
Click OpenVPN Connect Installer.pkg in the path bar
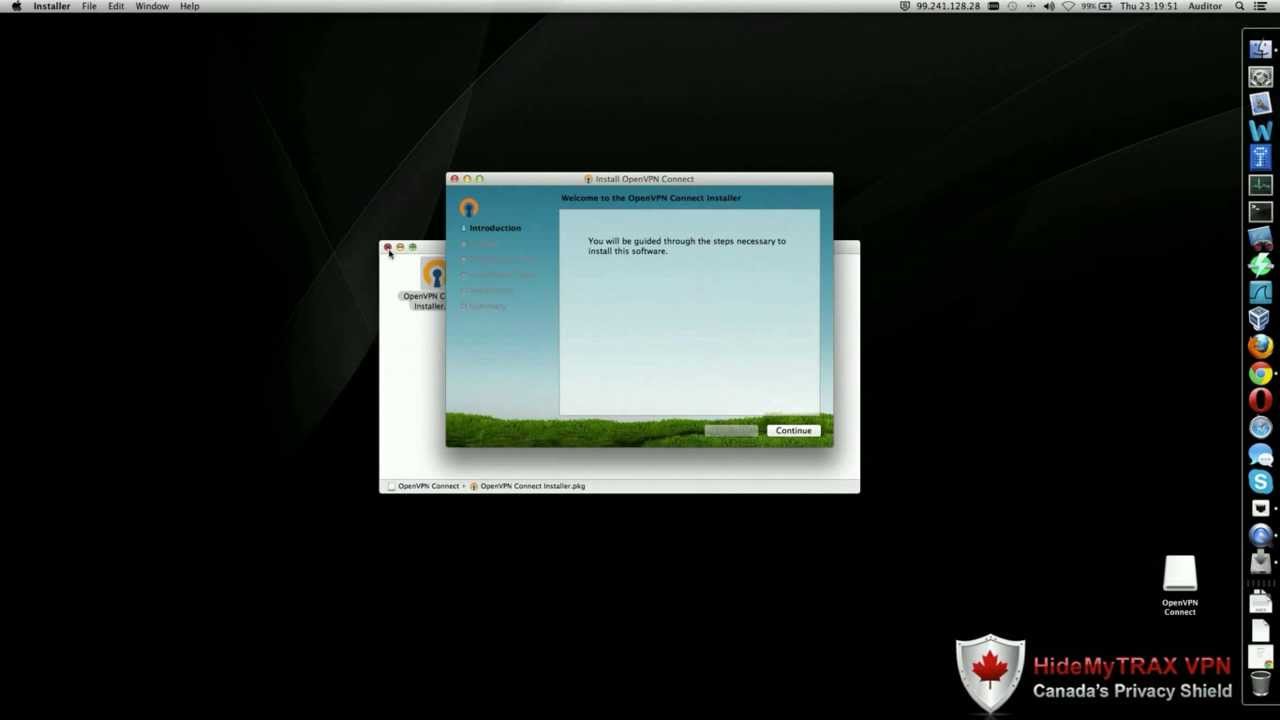(x=527, y=486)
